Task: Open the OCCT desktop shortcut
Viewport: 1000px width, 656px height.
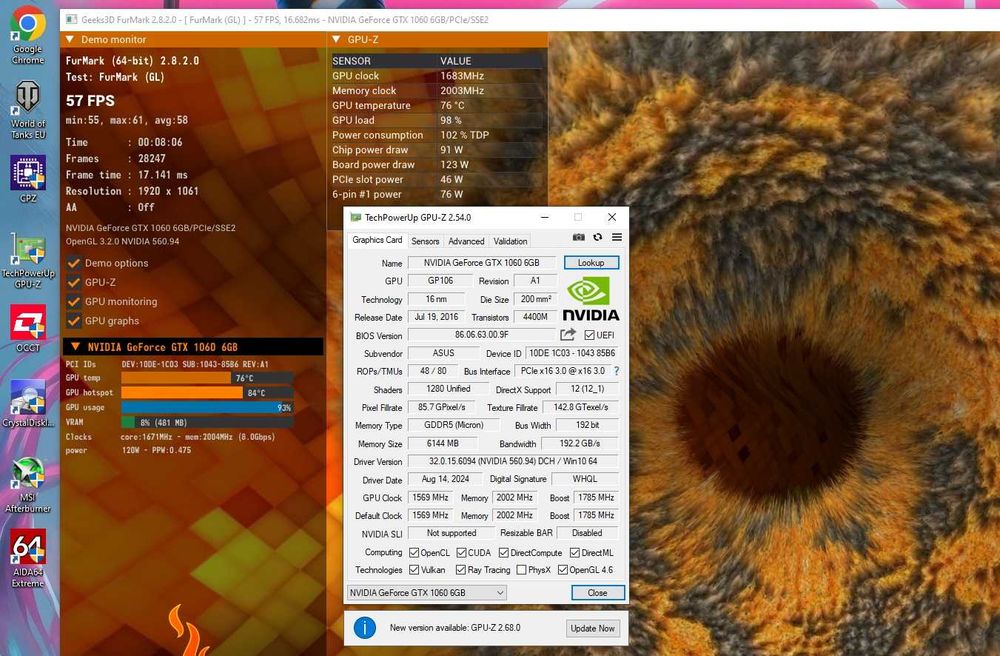Action: tap(27, 324)
